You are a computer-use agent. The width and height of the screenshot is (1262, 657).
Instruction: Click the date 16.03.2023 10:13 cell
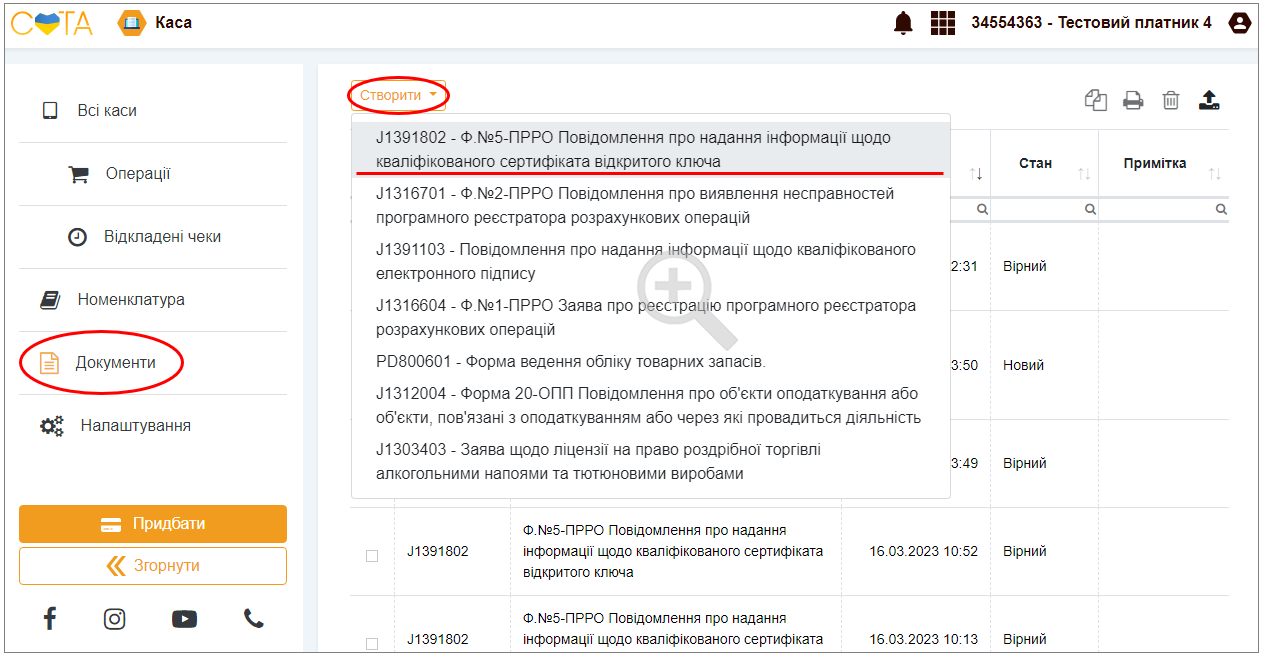pyautogui.click(x=923, y=640)
